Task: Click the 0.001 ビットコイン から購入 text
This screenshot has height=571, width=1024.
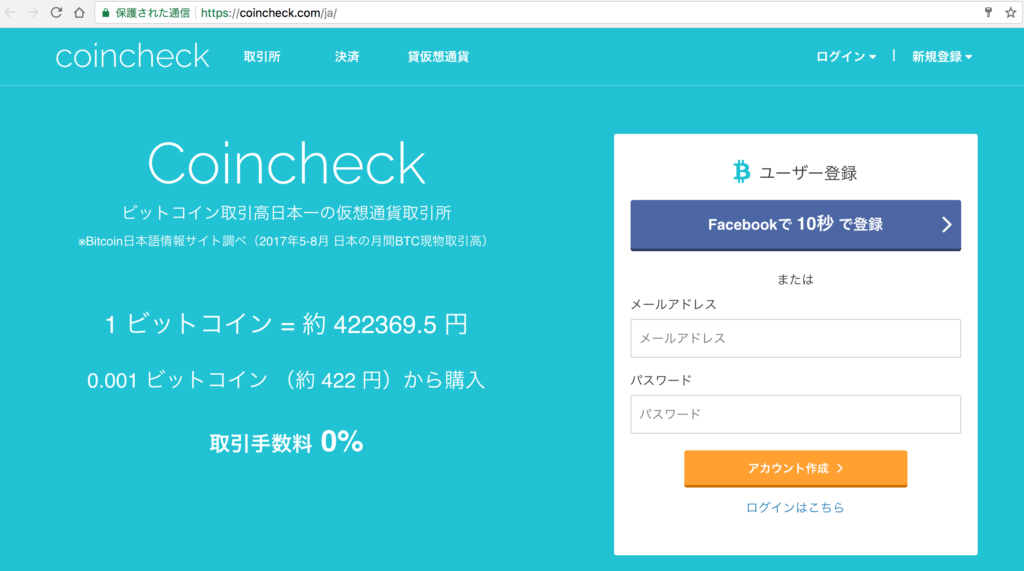Action: (x=286, y=380)
